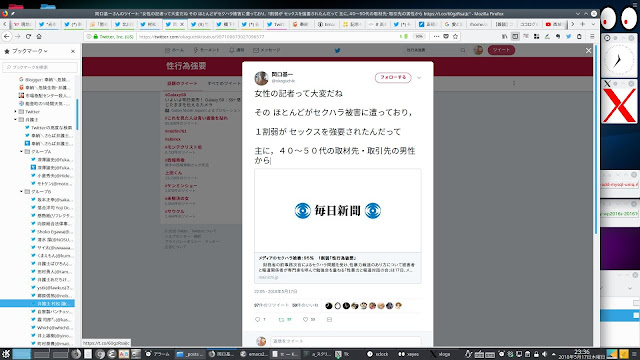The width and height of the screenshot is (640, 360).
Task: Open tweet options chevron next to follow
Action: (419, 78)
